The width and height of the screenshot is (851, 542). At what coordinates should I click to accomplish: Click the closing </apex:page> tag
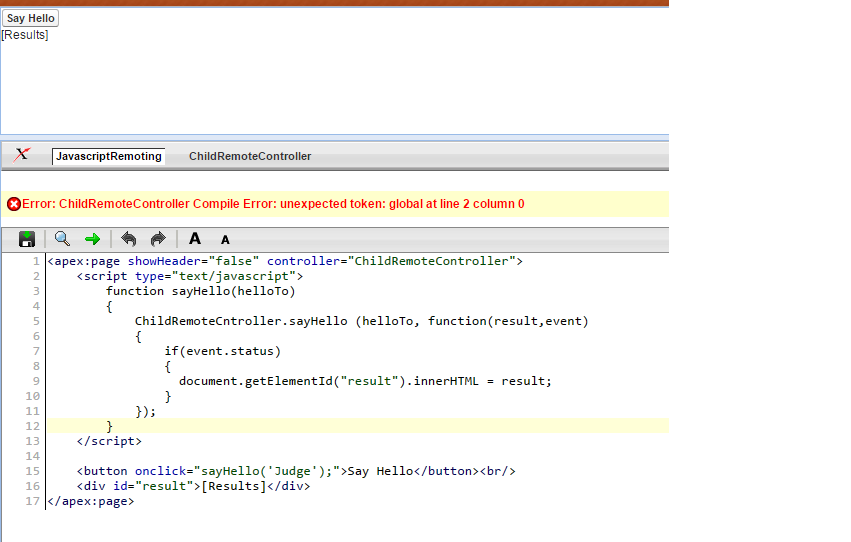click(x=91, y=501)
